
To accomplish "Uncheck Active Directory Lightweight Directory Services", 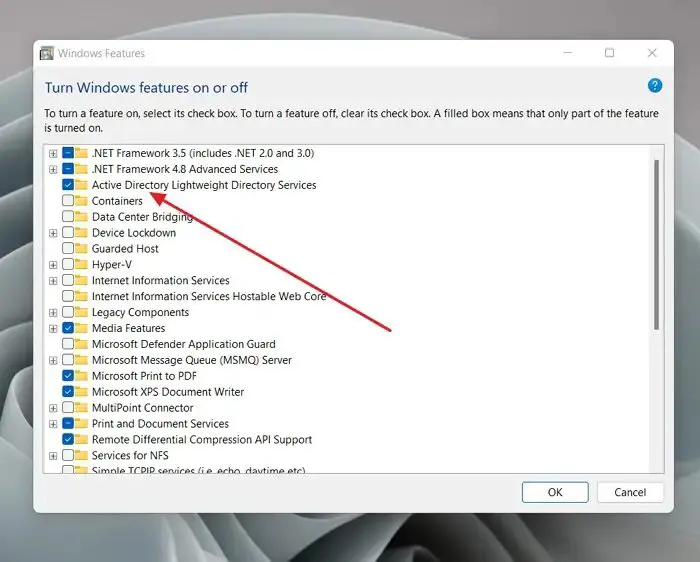I will click(68, 185).
